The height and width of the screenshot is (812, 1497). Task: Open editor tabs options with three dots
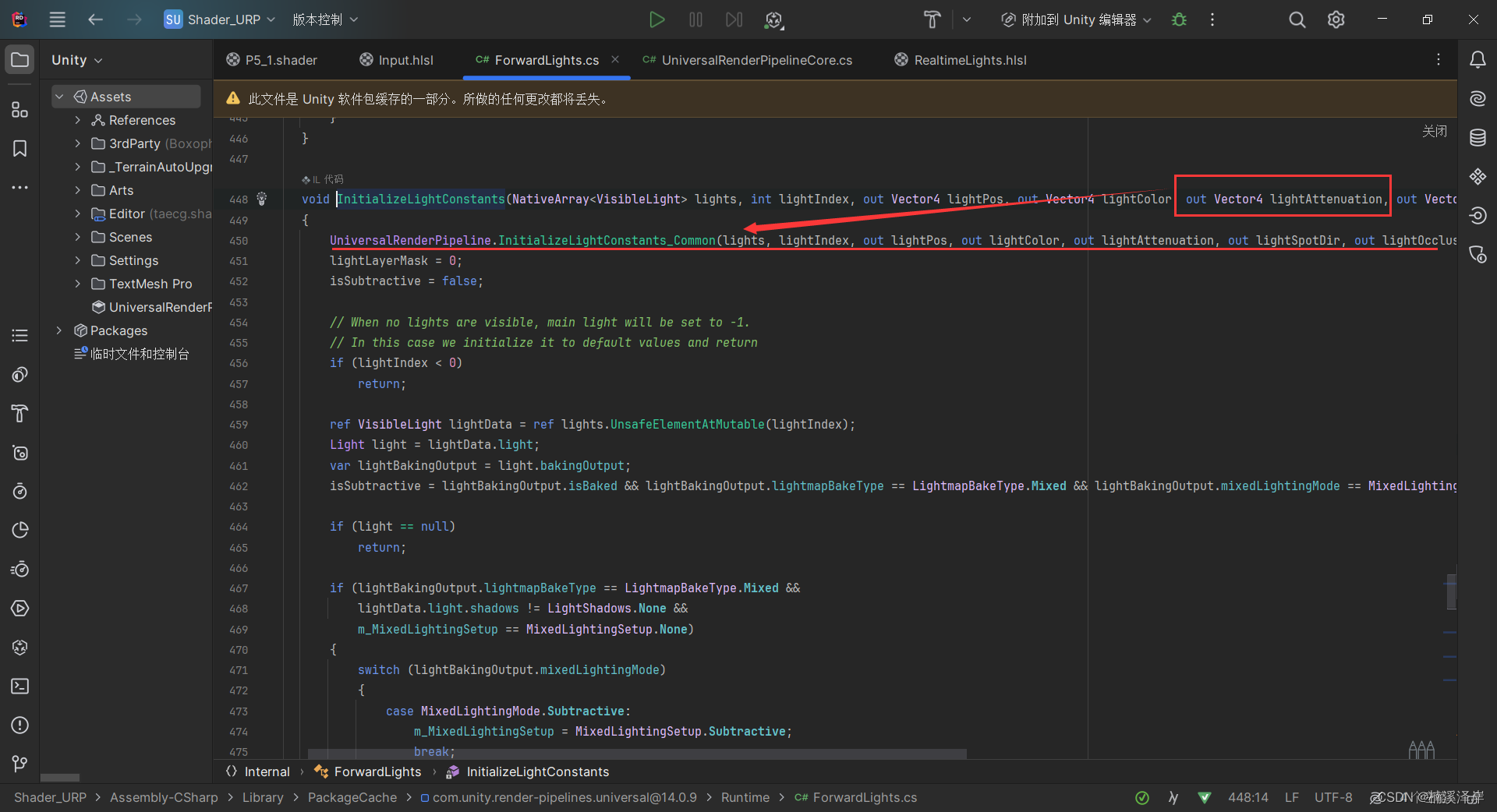(x=1439, y=60)
